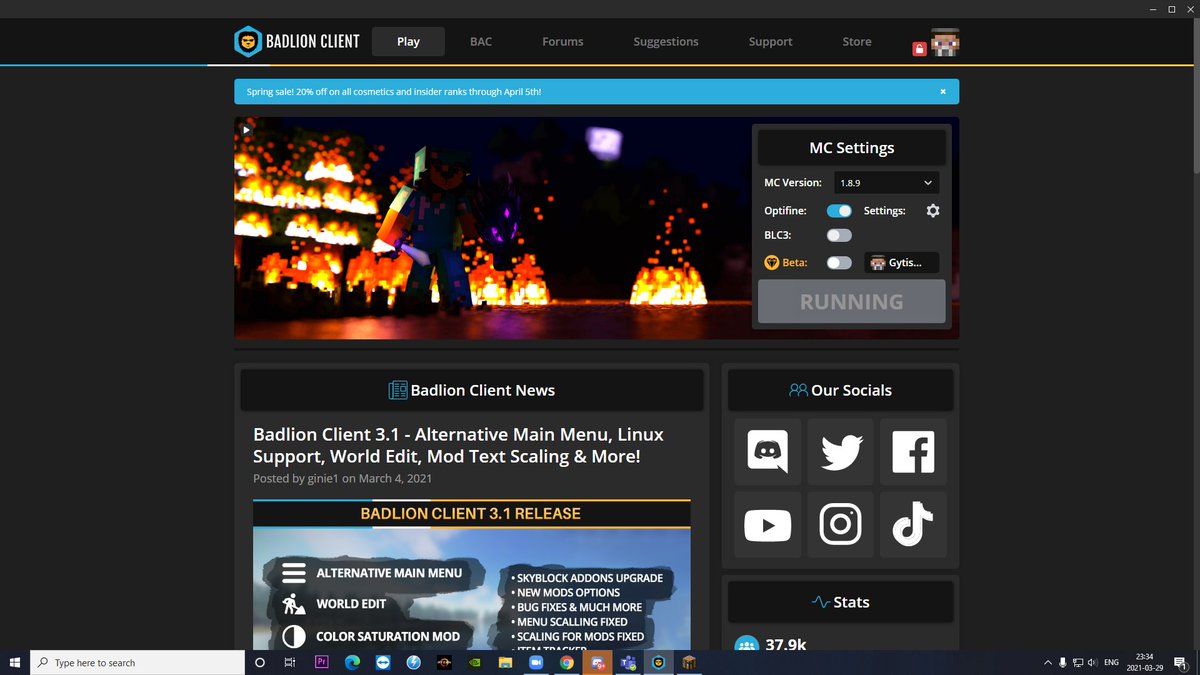The image size is (1200, 675).
Task: Click the RUNNING launch button
Action: pyautogui.click(x=851, y=301)
